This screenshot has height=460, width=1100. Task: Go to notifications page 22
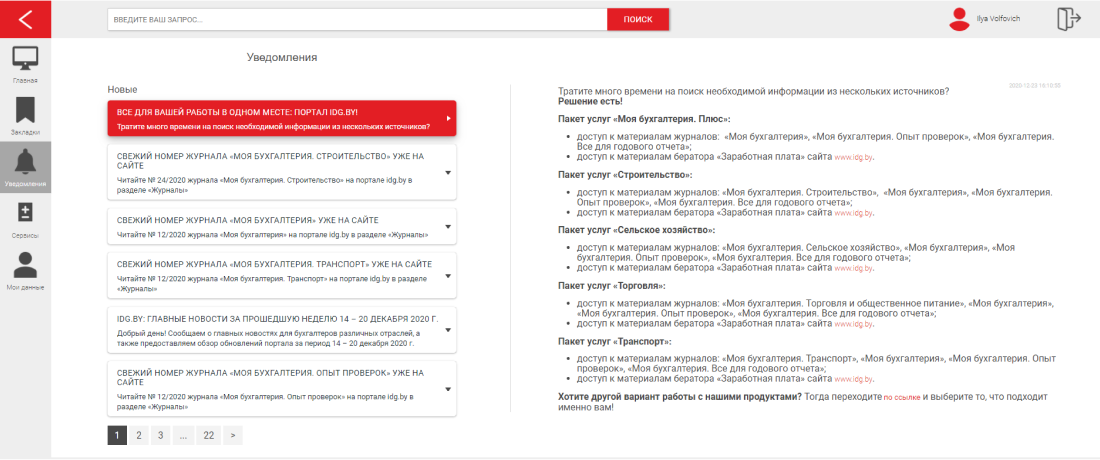pyautogui.click(x=208, y=435)
